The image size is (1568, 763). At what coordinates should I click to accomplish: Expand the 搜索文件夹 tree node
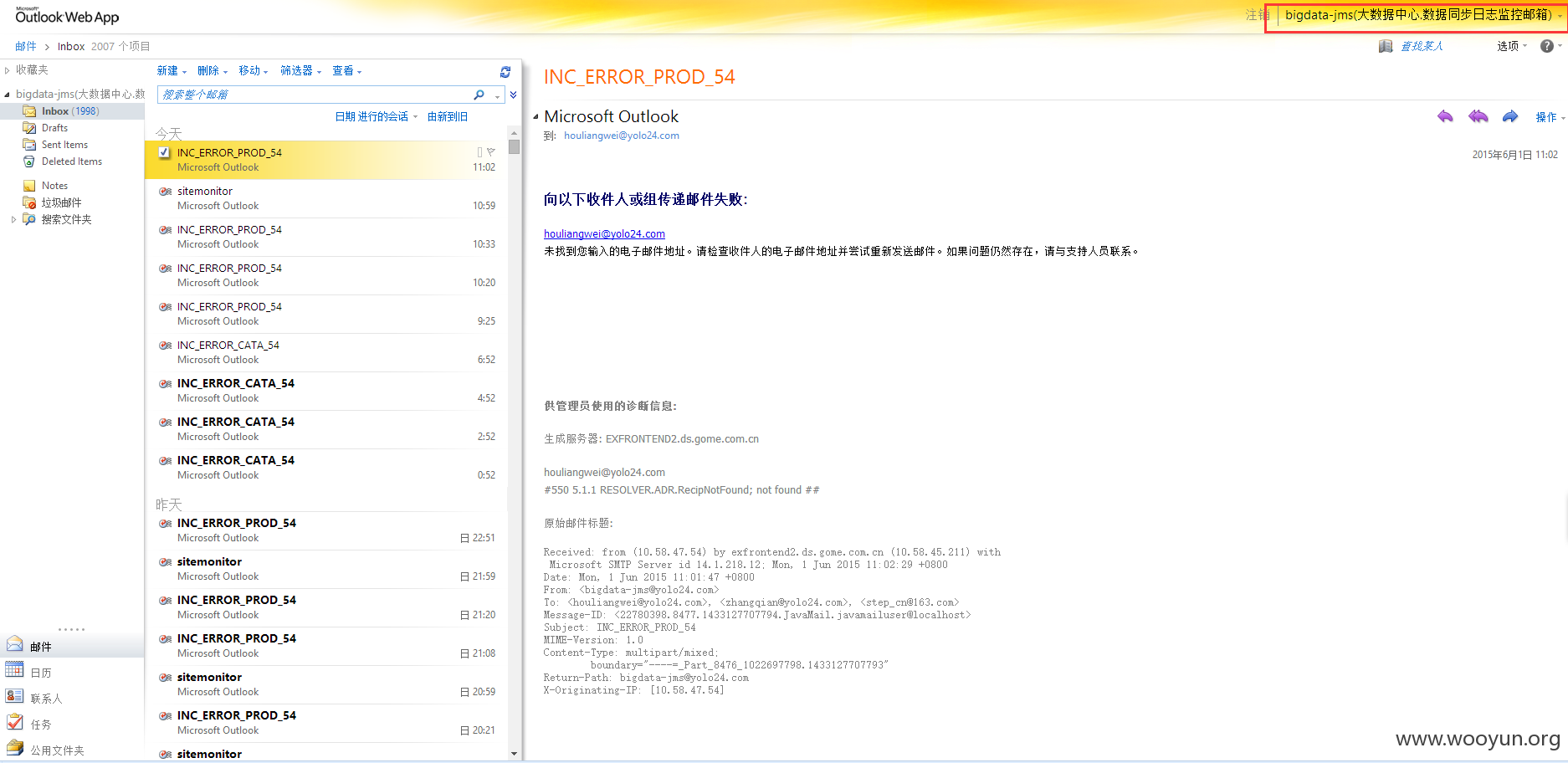(x=13, y=219)
